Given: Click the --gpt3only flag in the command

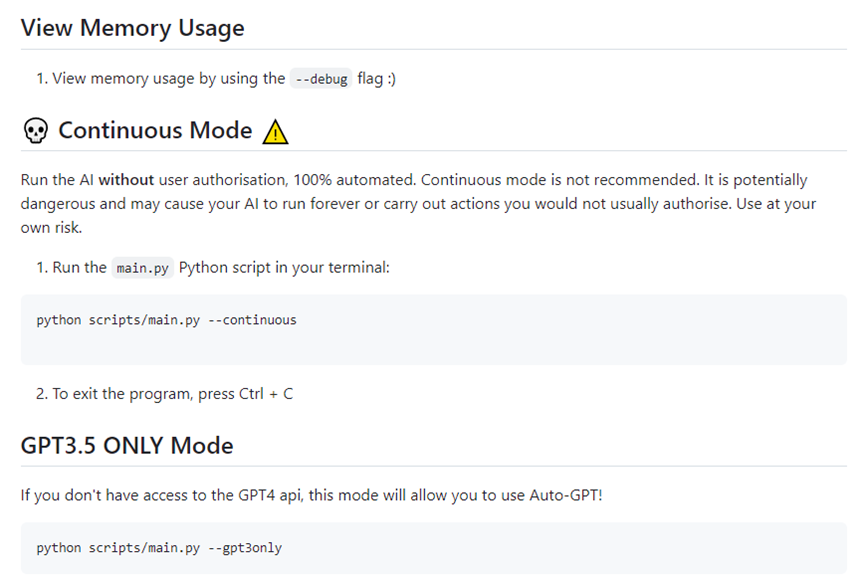Looking at the screenshot, I should tap(245, 548).
